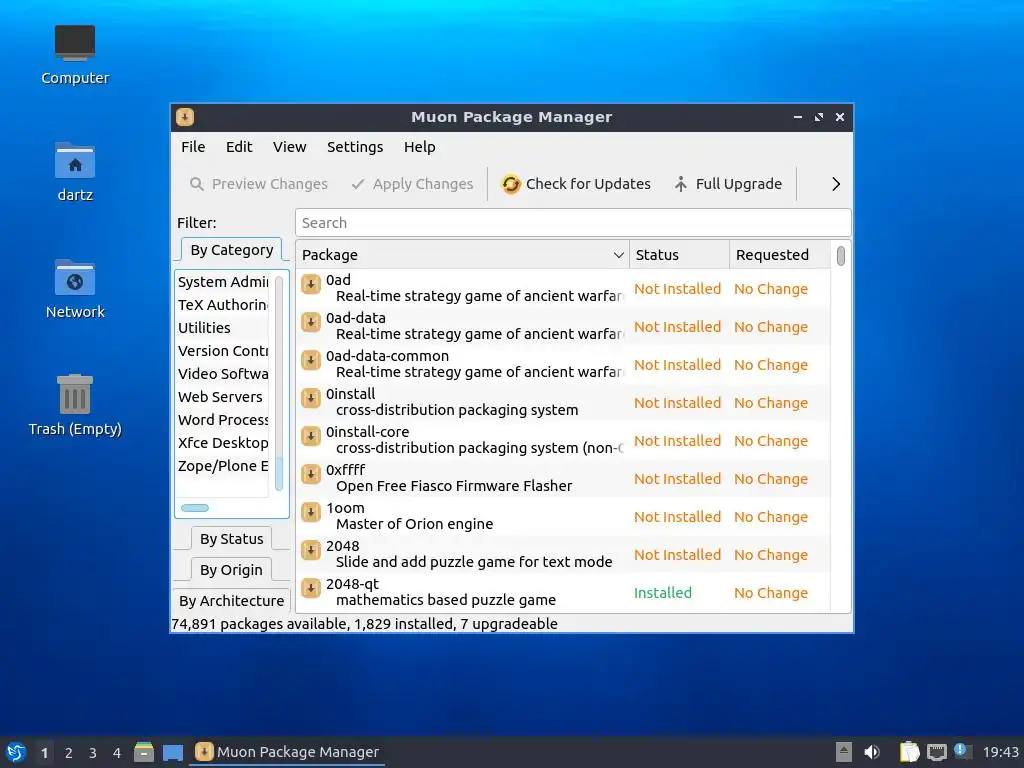This screenshot has height=768, width=1024.
Task: Open the Settings menu
Action: (355, 147)
